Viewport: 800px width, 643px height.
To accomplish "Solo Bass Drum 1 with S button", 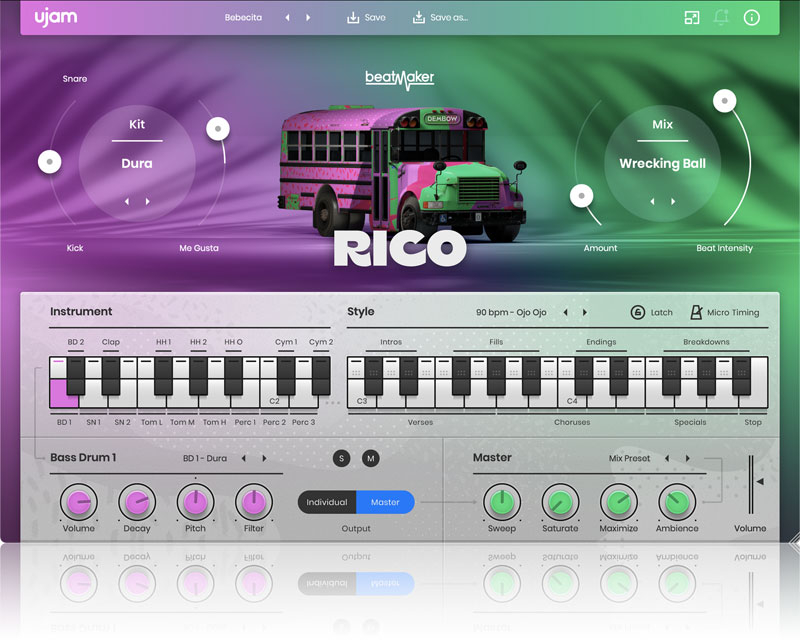I will [x=341, y=458].
